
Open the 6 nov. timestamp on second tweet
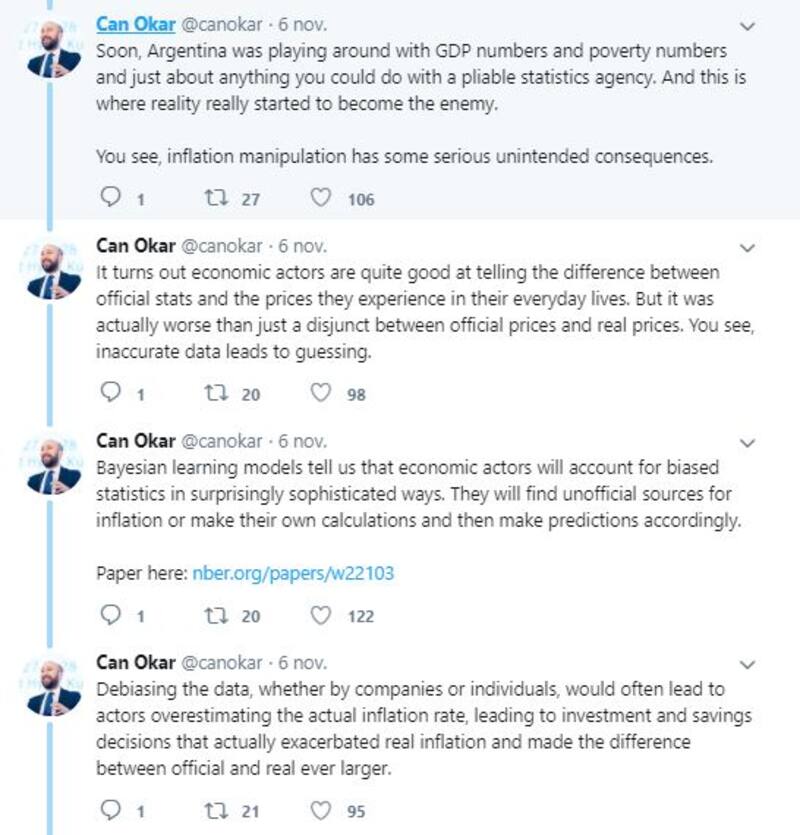302,246
